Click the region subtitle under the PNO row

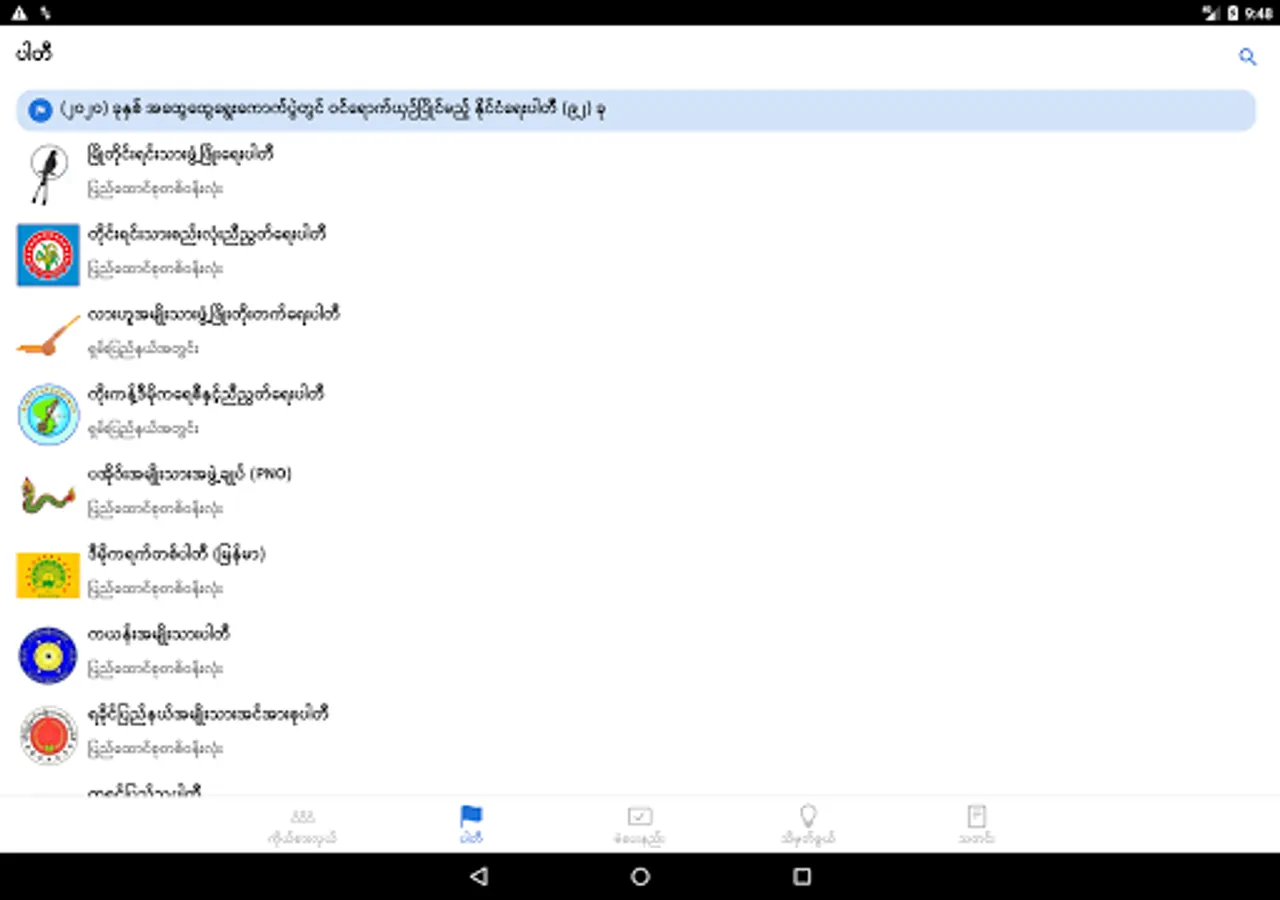155,508
